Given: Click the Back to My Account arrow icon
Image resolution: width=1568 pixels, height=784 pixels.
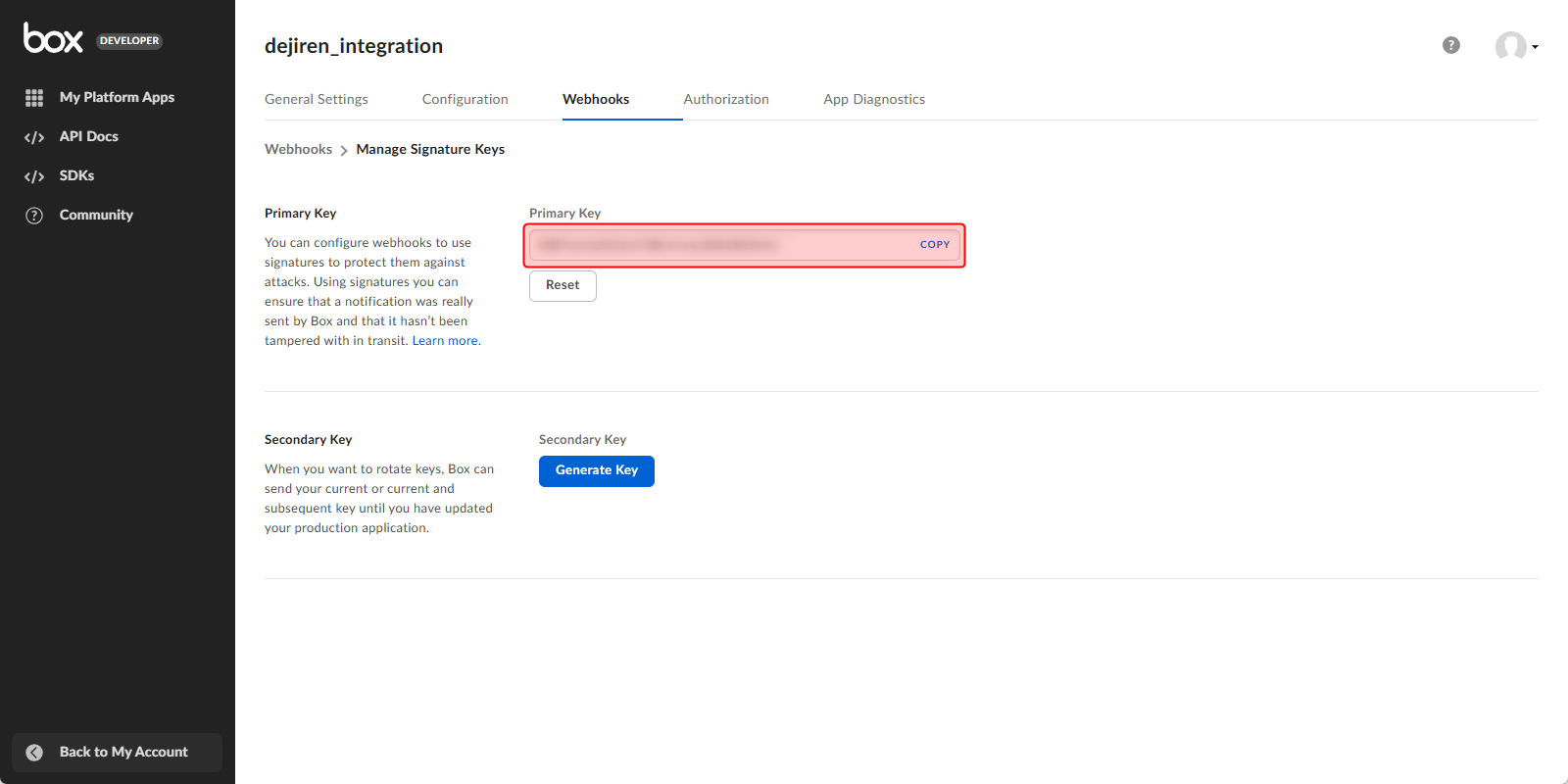Looking at the screenshot, I should tap(34, 753).
